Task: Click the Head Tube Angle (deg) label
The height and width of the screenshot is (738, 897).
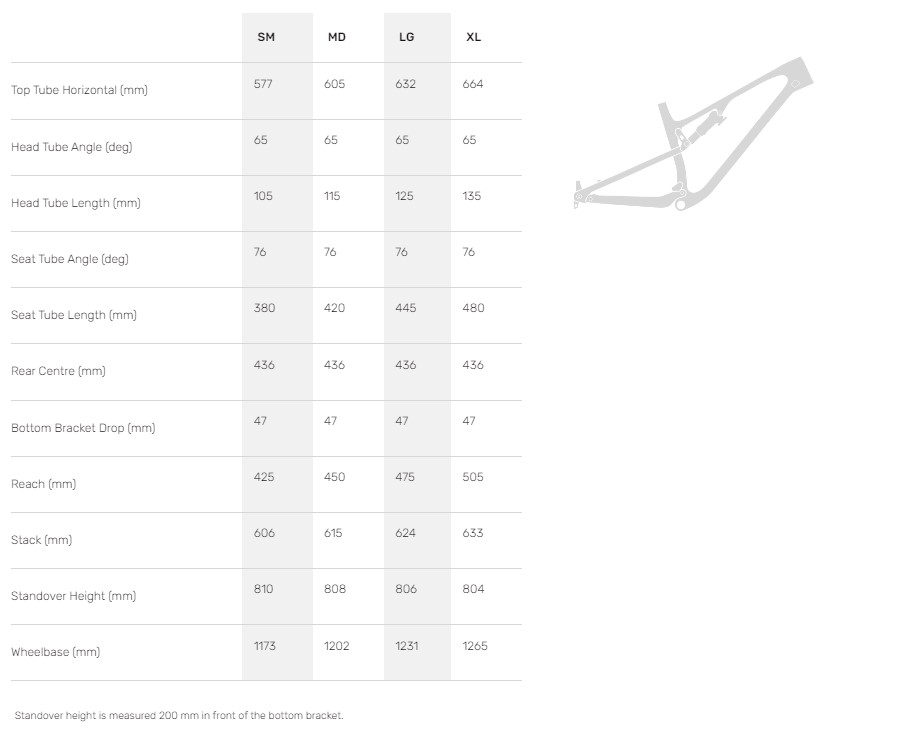Action: coord(71,147)
